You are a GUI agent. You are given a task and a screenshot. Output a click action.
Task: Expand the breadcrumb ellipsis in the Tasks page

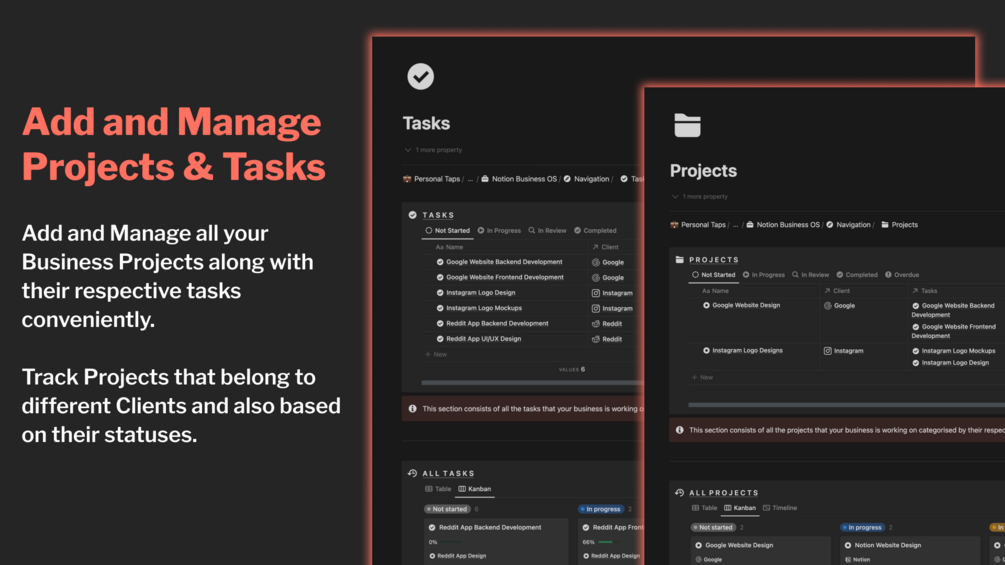pyautogui.click(x=470, y=179)
